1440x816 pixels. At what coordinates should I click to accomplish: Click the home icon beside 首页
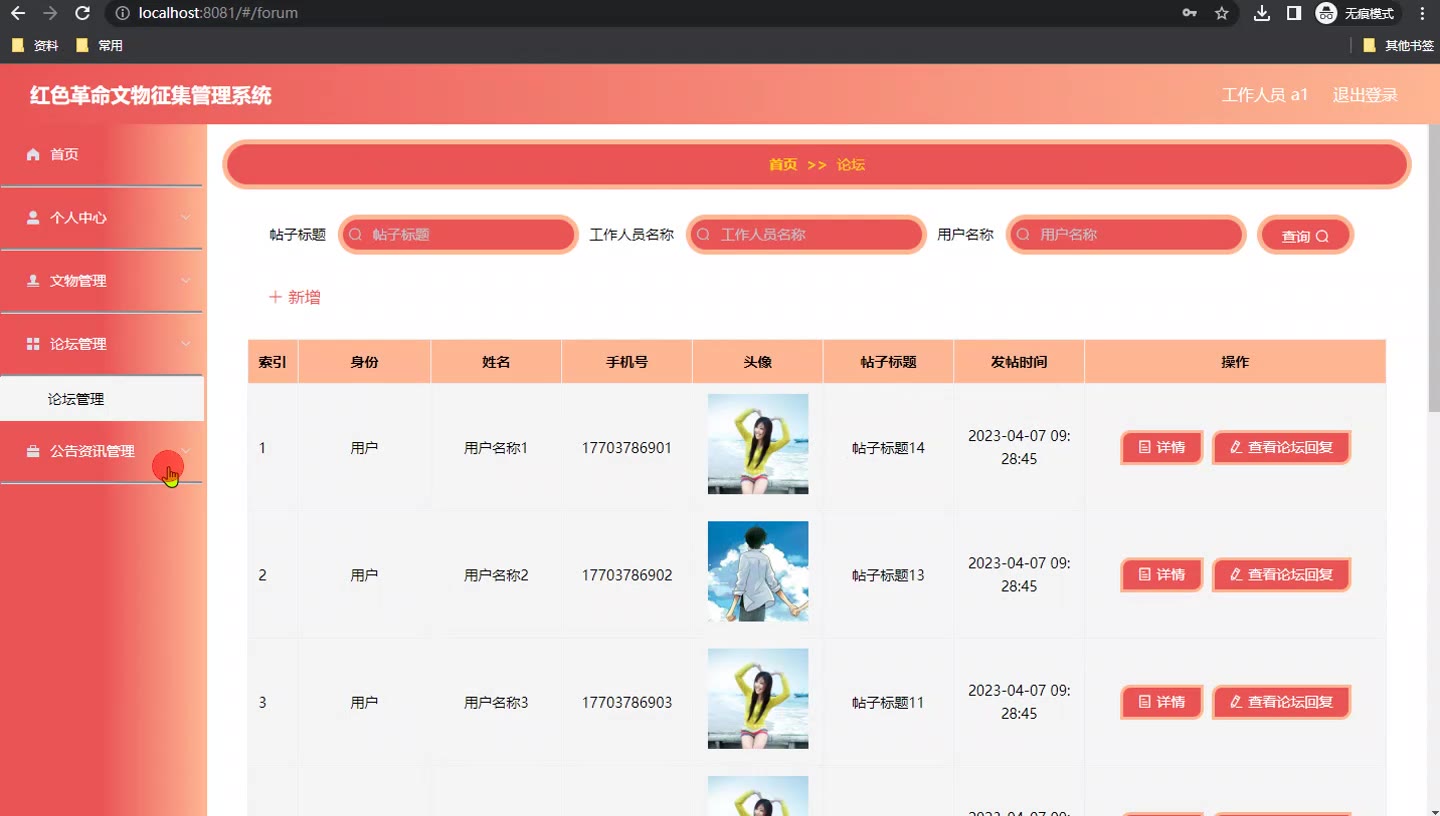[33, 154]
